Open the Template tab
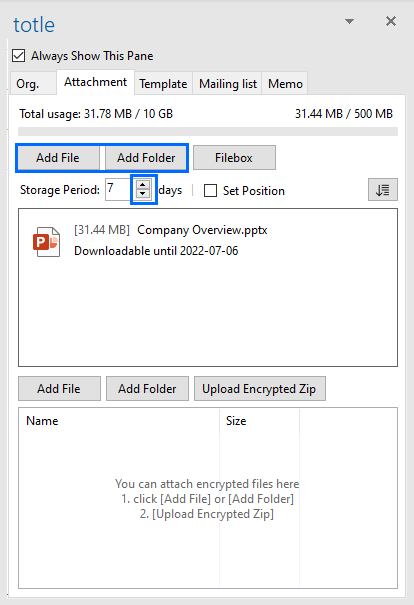 pos(163,83)
